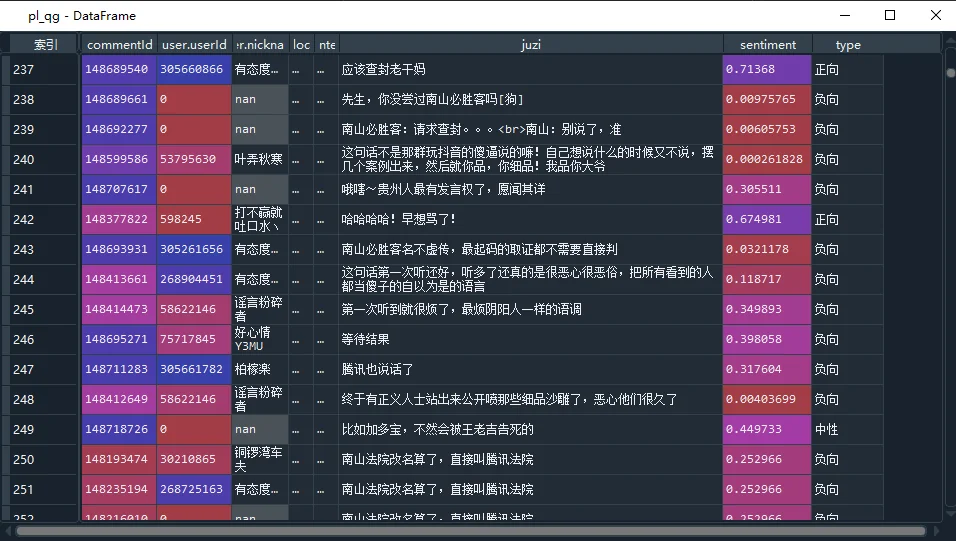This screenshot has width=956, height=541.
Task: Click the vertical scrollbar thumb on right
Action: 950,73
